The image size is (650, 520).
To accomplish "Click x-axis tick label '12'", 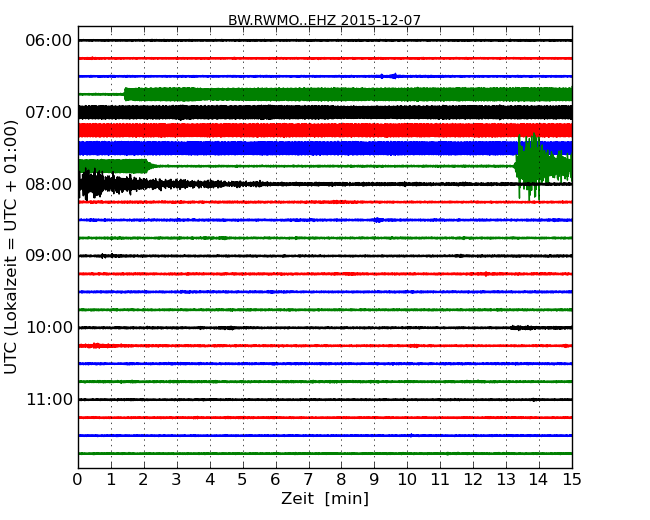I will coord(473,480).
